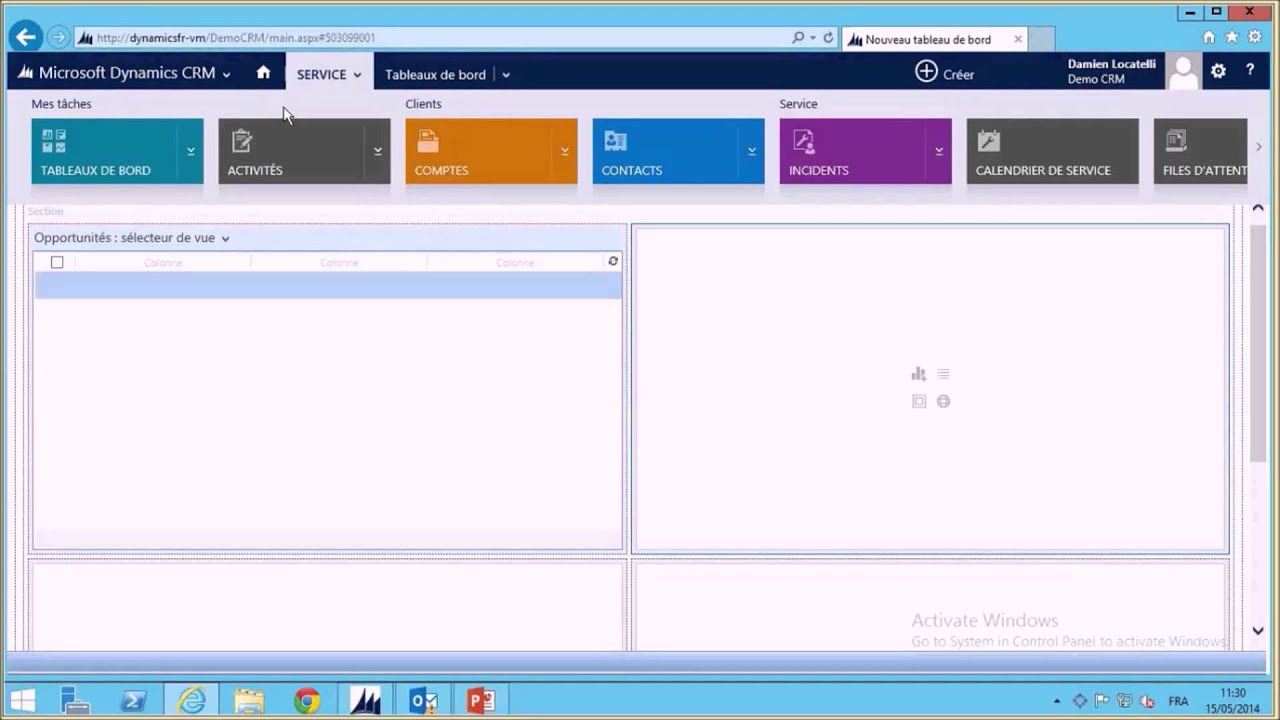Insert an iframe into the empty section
The width and height of the screenshot is (1280, 720).
pos(918,401)
